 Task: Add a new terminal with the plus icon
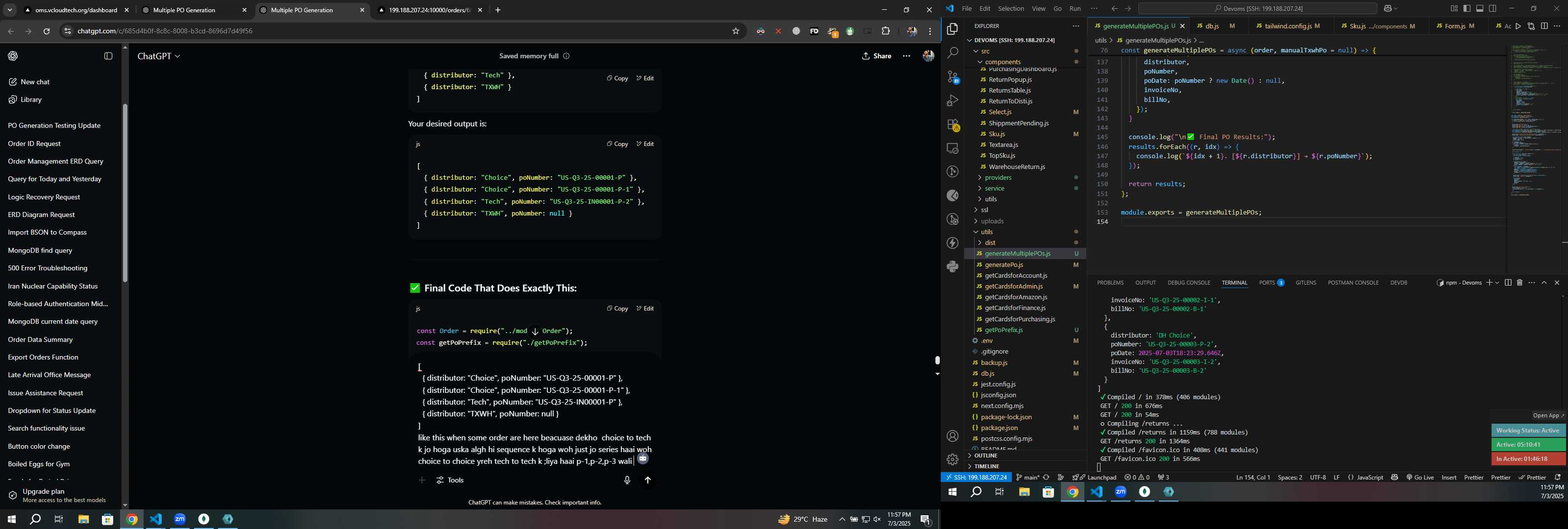[x=1489, y=283]
